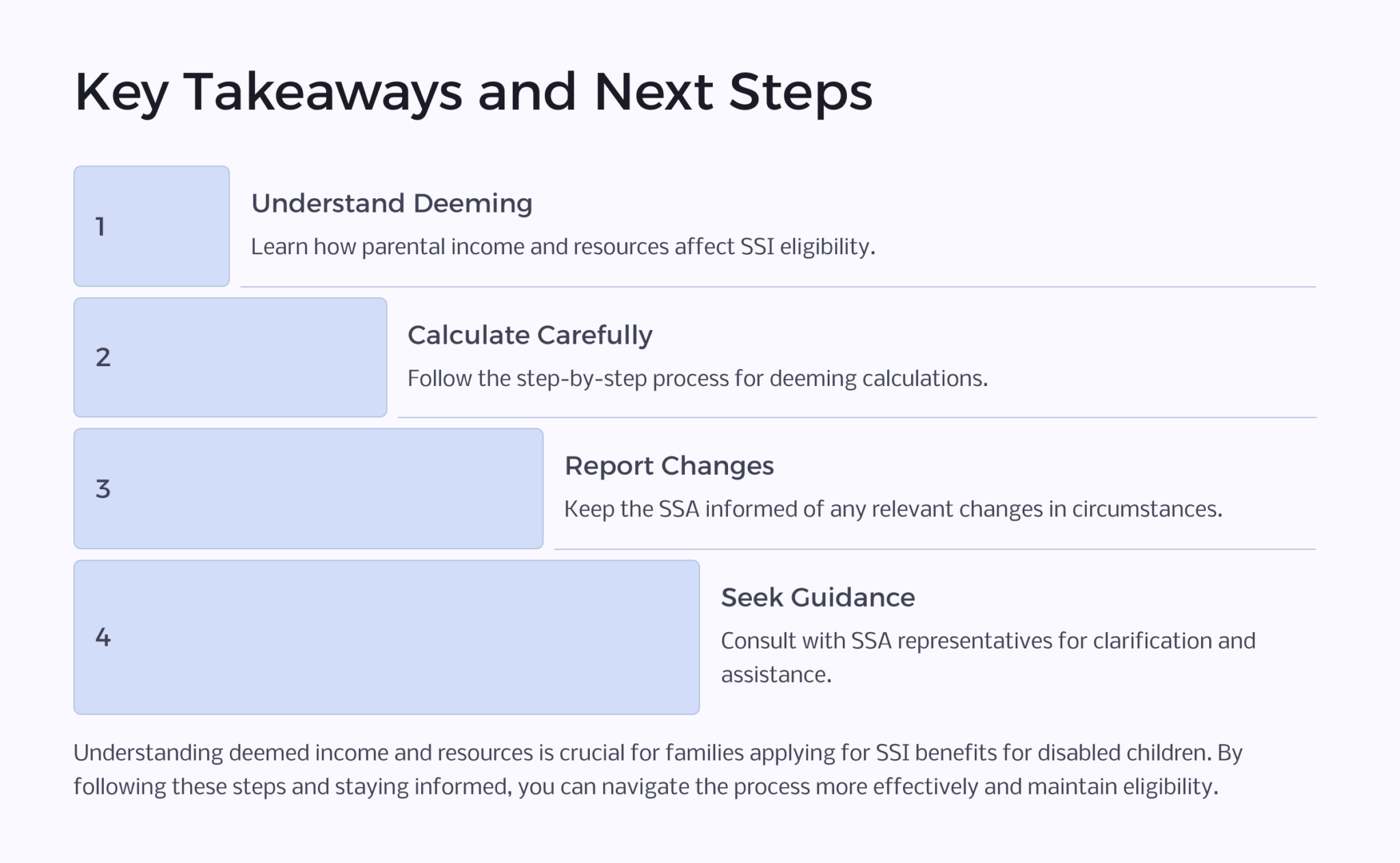Viewport: 1400px width, 863px height.
Task: Select the step-by-step deeming calculations description
Action: pos(697,379)
